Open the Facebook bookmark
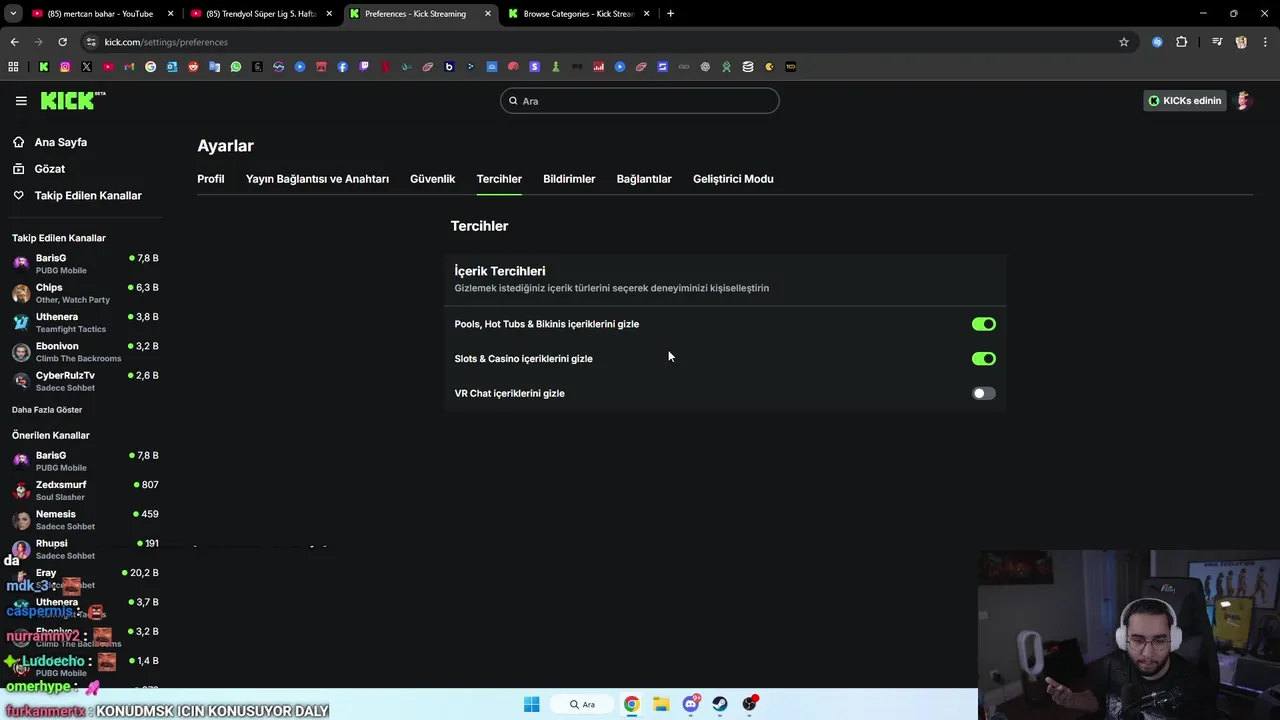Screen dimensions: 1280x720 [x=343, y=67]
